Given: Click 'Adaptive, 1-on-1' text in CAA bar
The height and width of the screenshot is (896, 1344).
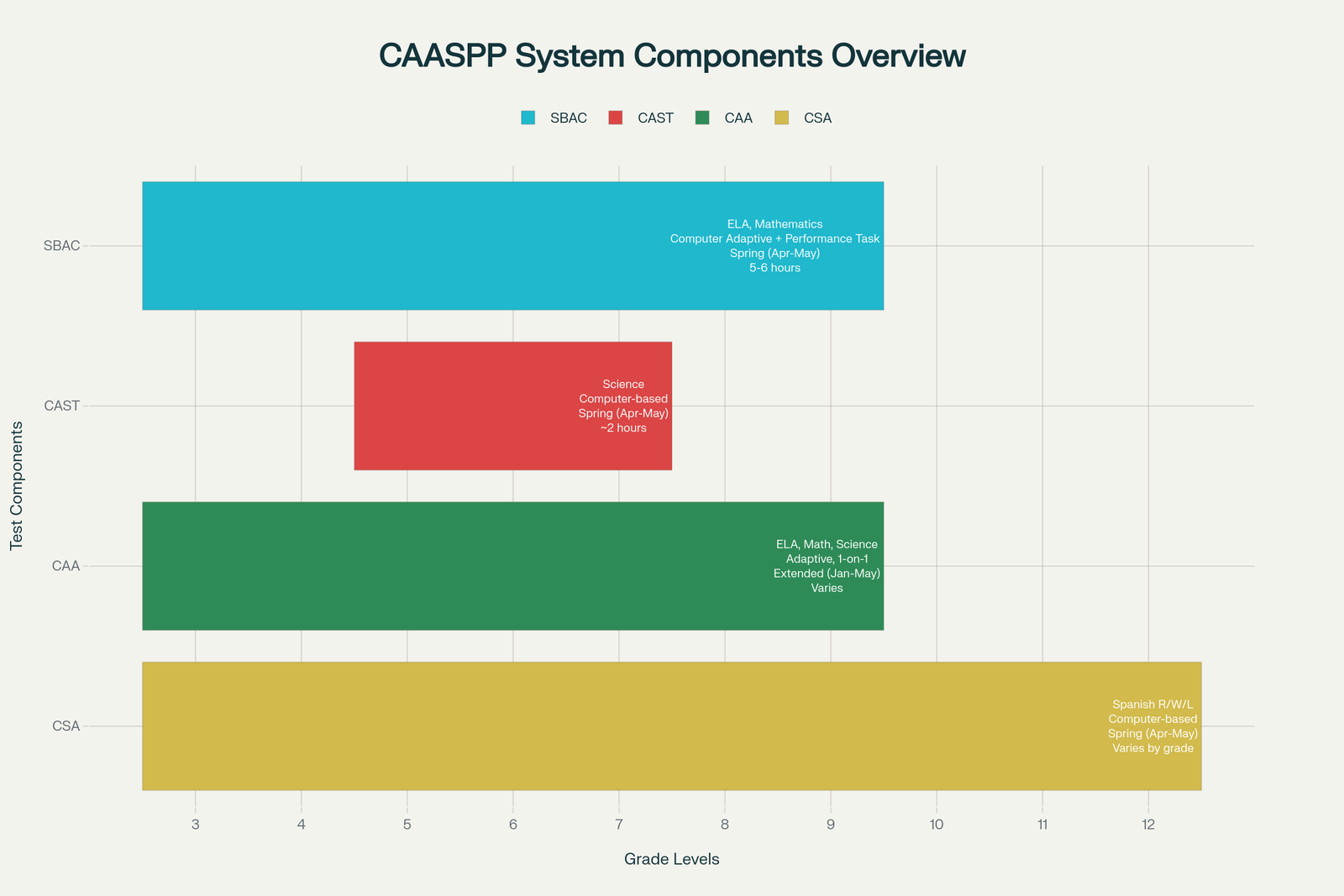Looking at the screenshot, I should click(x=827, y=558).
